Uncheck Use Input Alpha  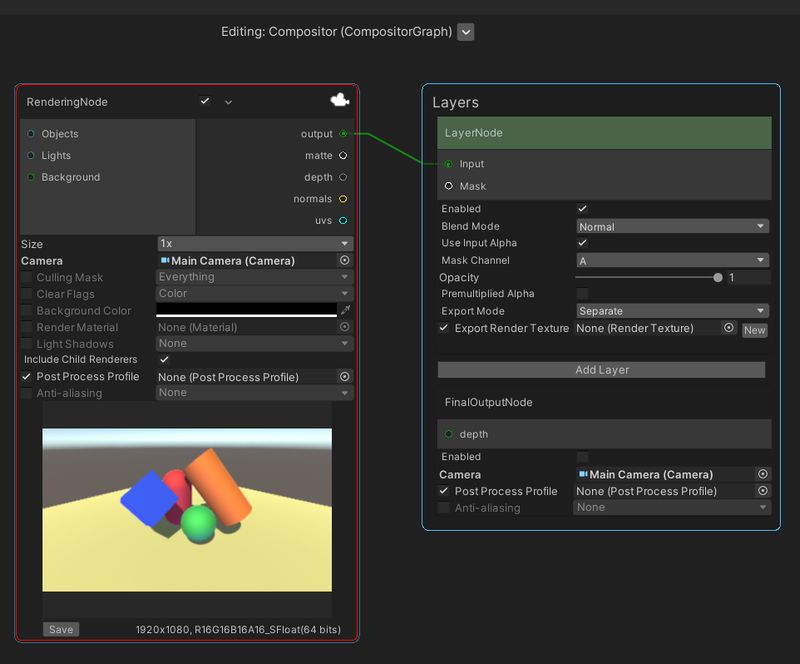tap(585, 243)
